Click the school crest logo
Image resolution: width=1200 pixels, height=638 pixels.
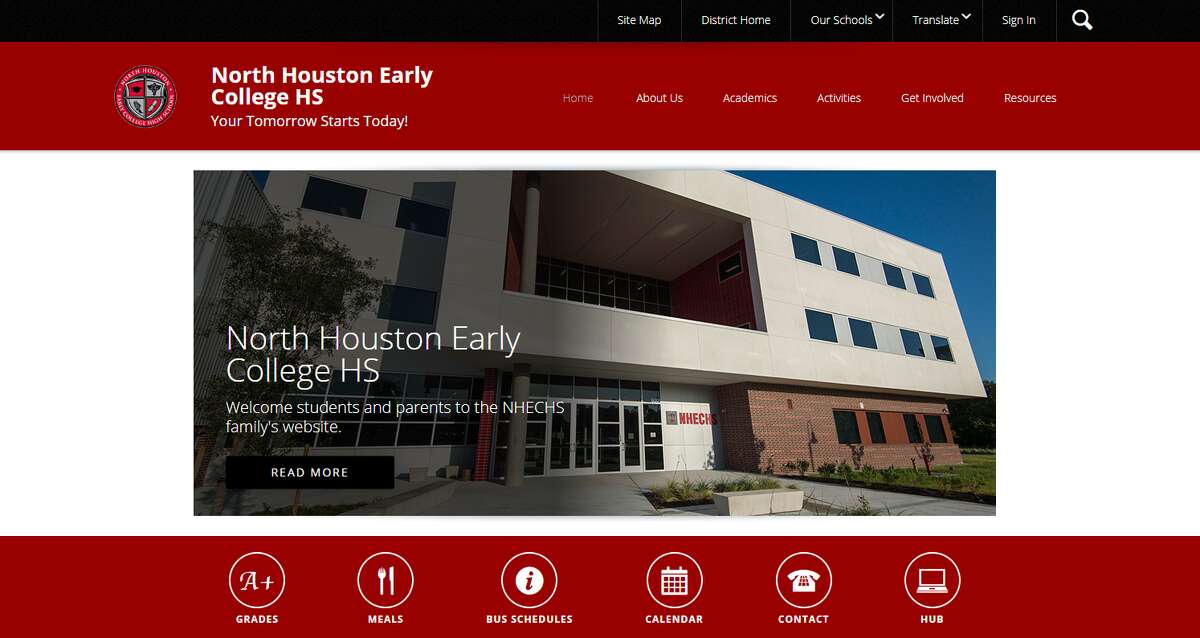coord(146,97)
